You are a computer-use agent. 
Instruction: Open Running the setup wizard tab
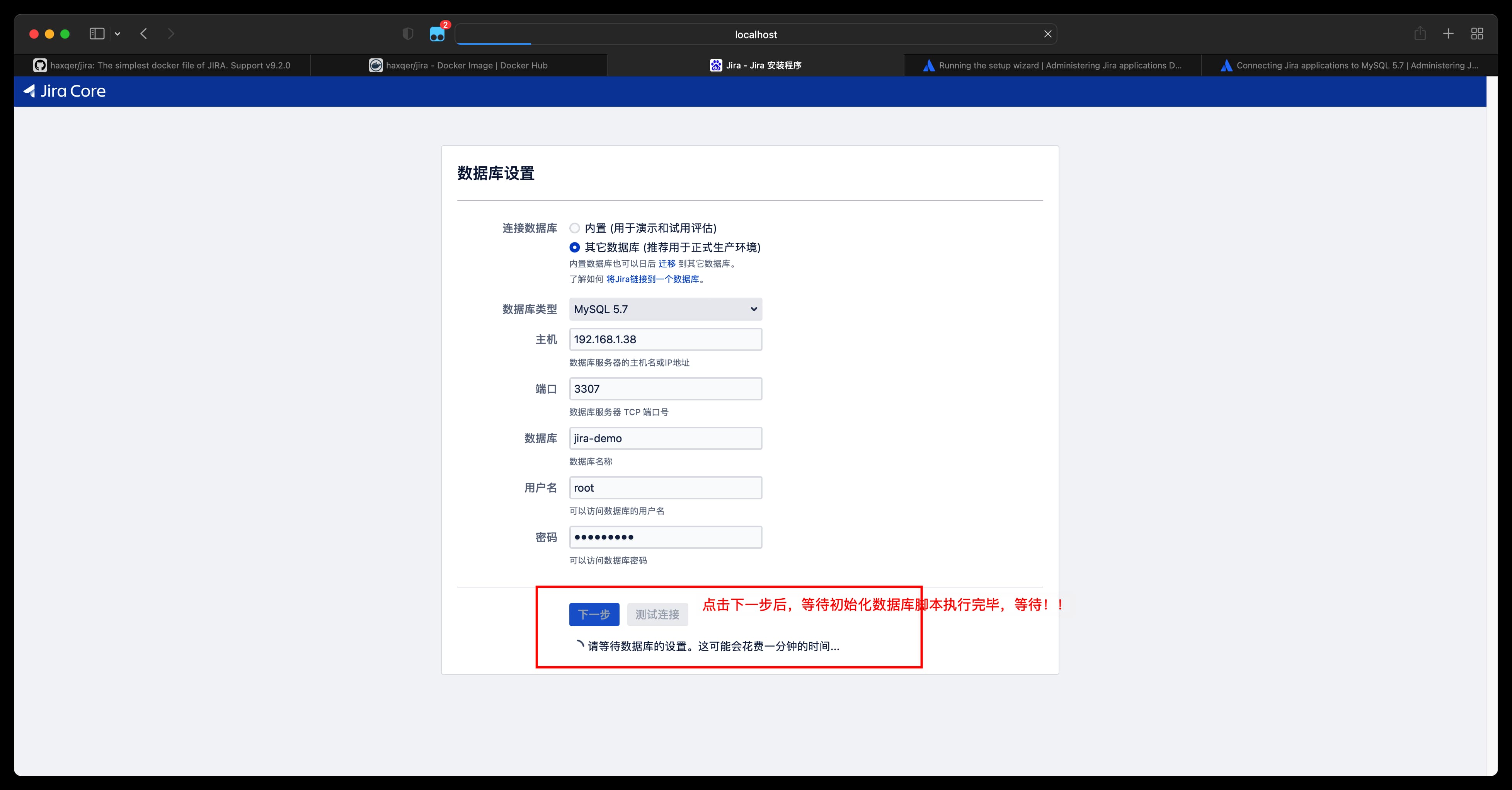pyautogui.click(x=1053, y=65)
